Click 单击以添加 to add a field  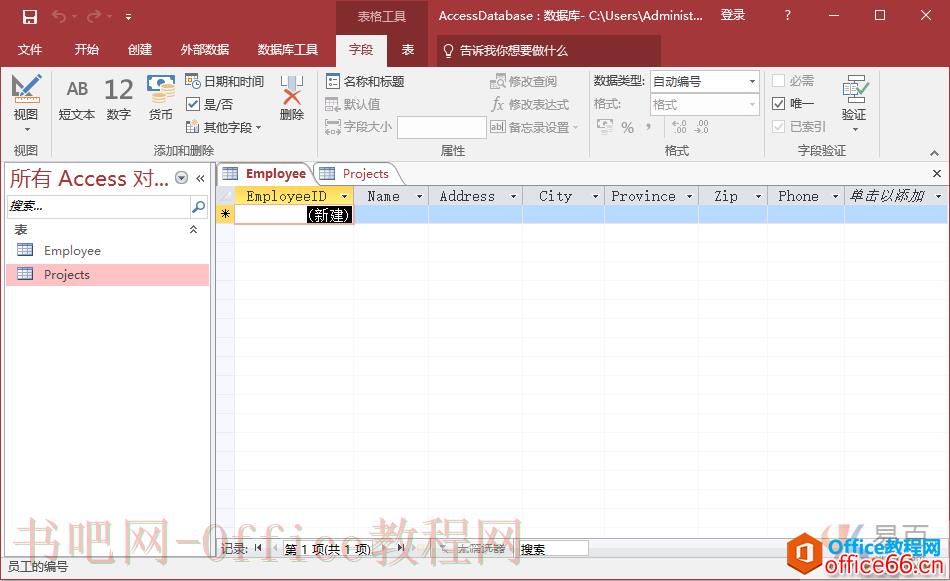click(x=895, y=196)
